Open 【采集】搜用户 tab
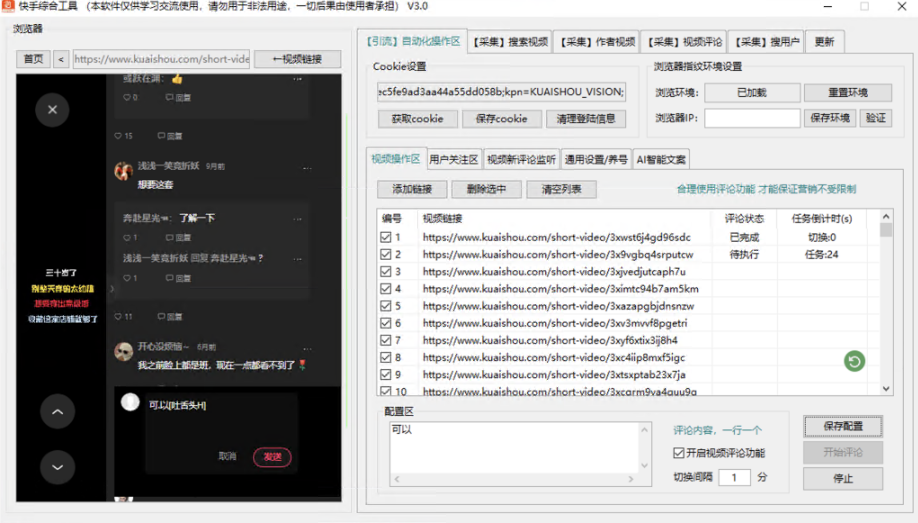Screen dimensions: 918x523 click(x=767, y=42)
